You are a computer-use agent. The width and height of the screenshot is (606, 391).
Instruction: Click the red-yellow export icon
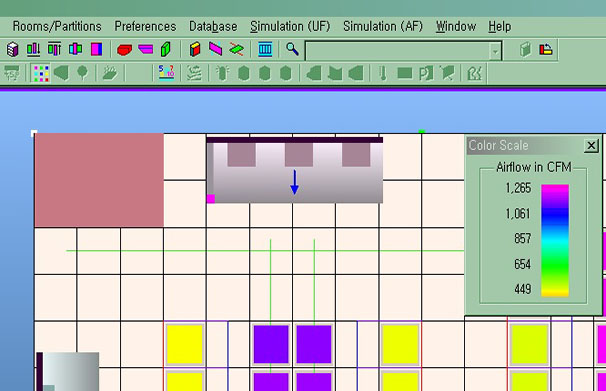pyautogui.click(x=546, y=49)
